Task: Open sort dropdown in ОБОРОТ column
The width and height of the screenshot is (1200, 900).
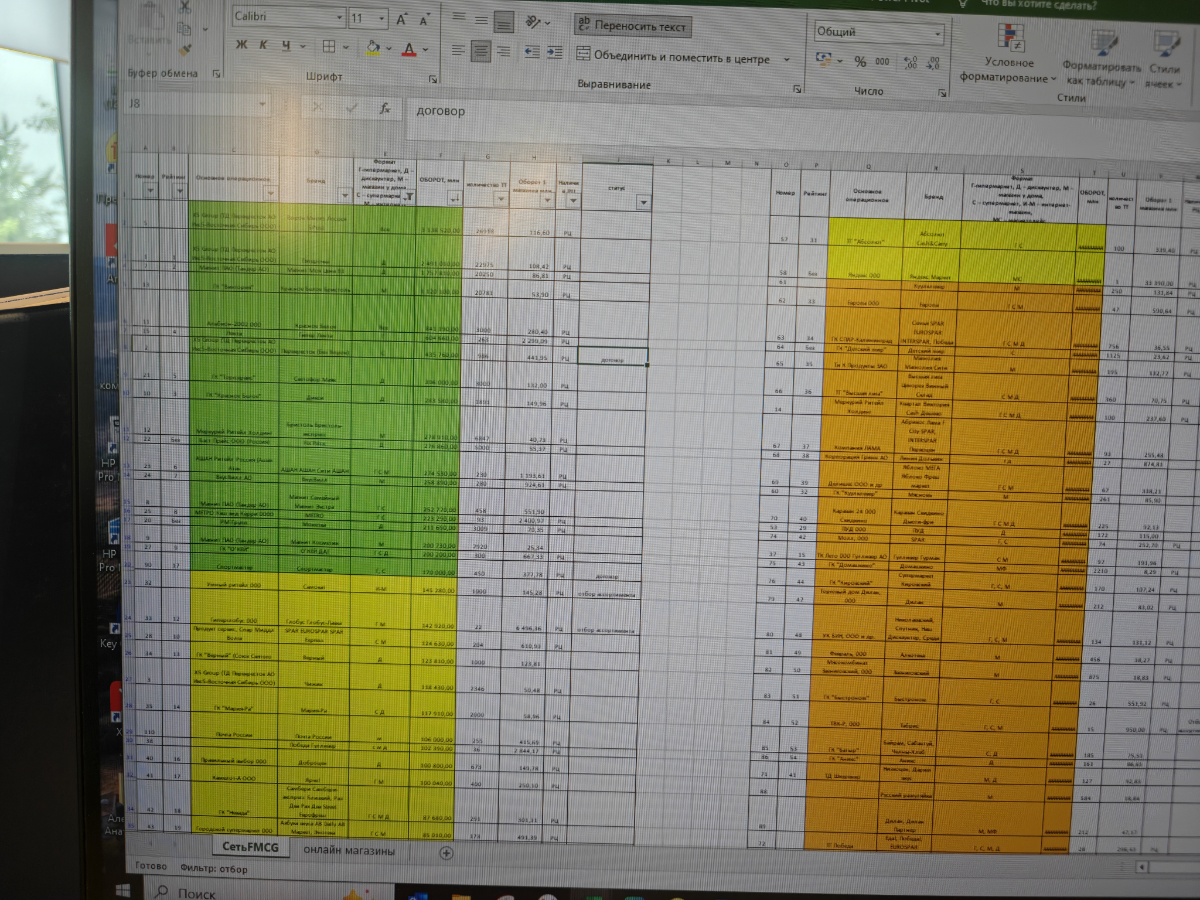Action: (454, 198)
